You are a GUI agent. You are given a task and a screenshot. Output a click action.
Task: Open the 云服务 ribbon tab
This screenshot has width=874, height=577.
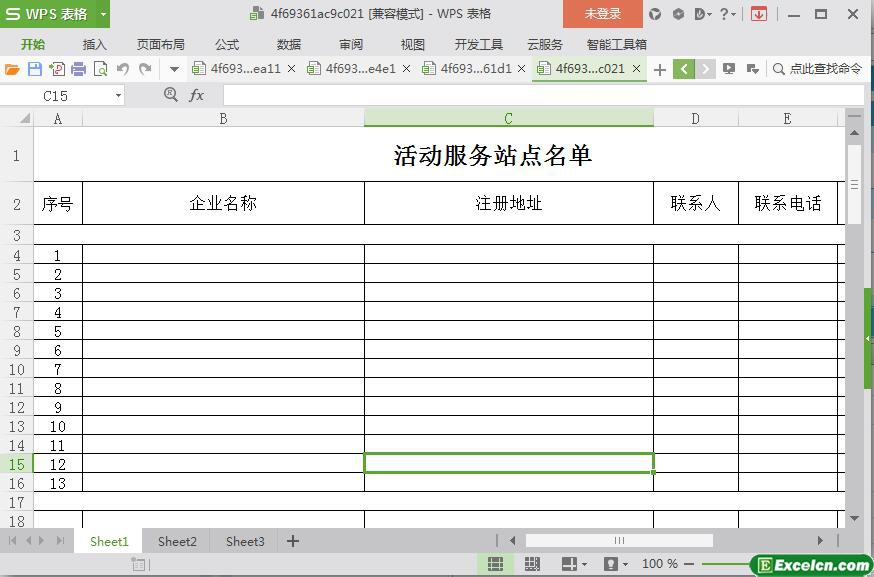pyautogui.click(x=545, y=45)
